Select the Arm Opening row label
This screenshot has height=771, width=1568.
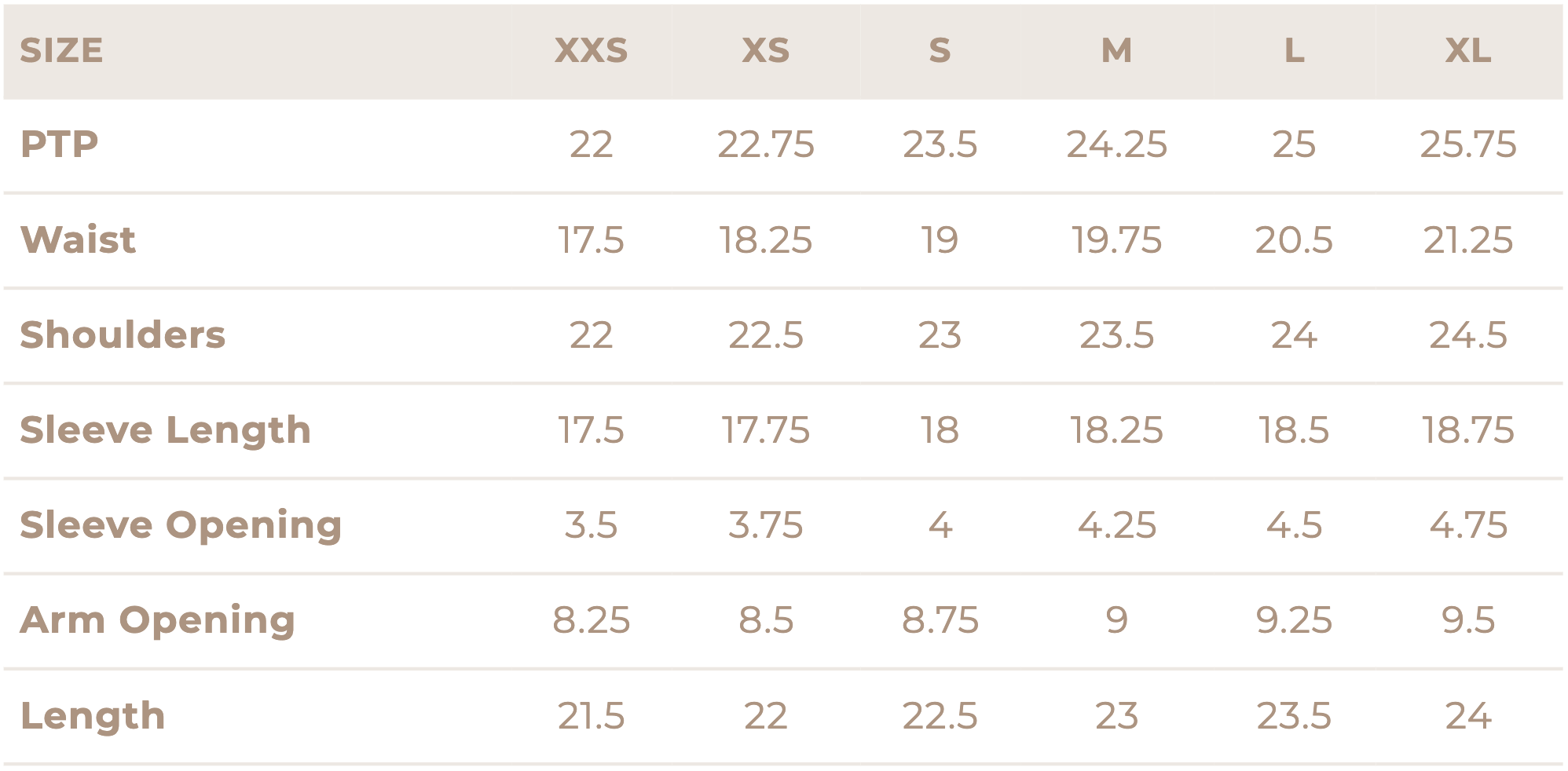pos(157,620)
